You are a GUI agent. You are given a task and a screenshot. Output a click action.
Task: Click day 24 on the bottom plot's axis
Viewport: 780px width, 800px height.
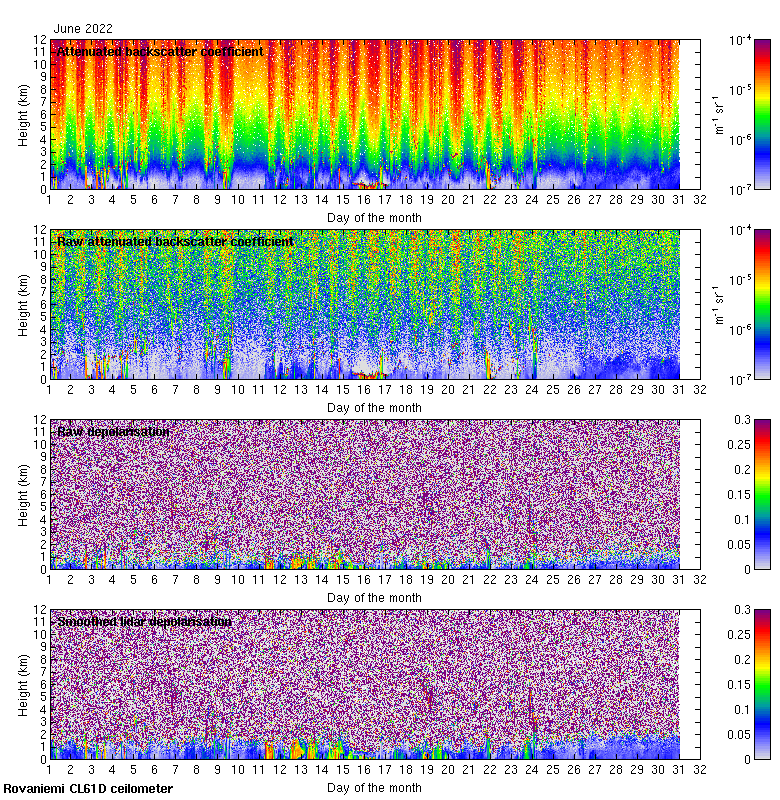click(532, 769)
